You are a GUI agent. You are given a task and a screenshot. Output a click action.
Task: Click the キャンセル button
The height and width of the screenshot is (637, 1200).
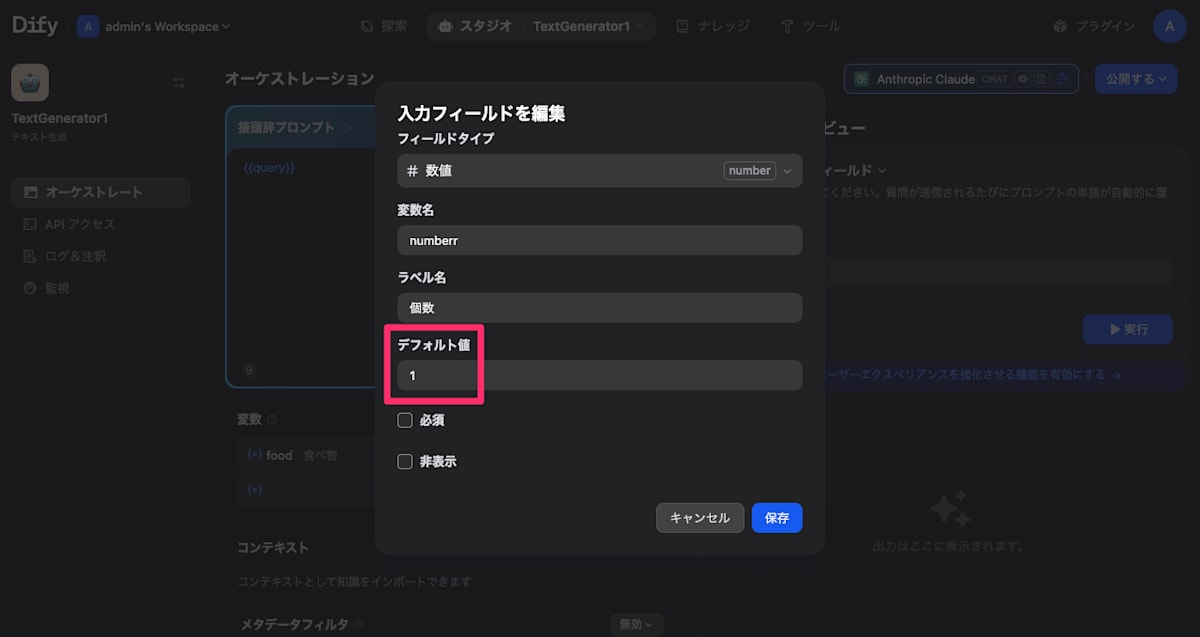(700, 518)
